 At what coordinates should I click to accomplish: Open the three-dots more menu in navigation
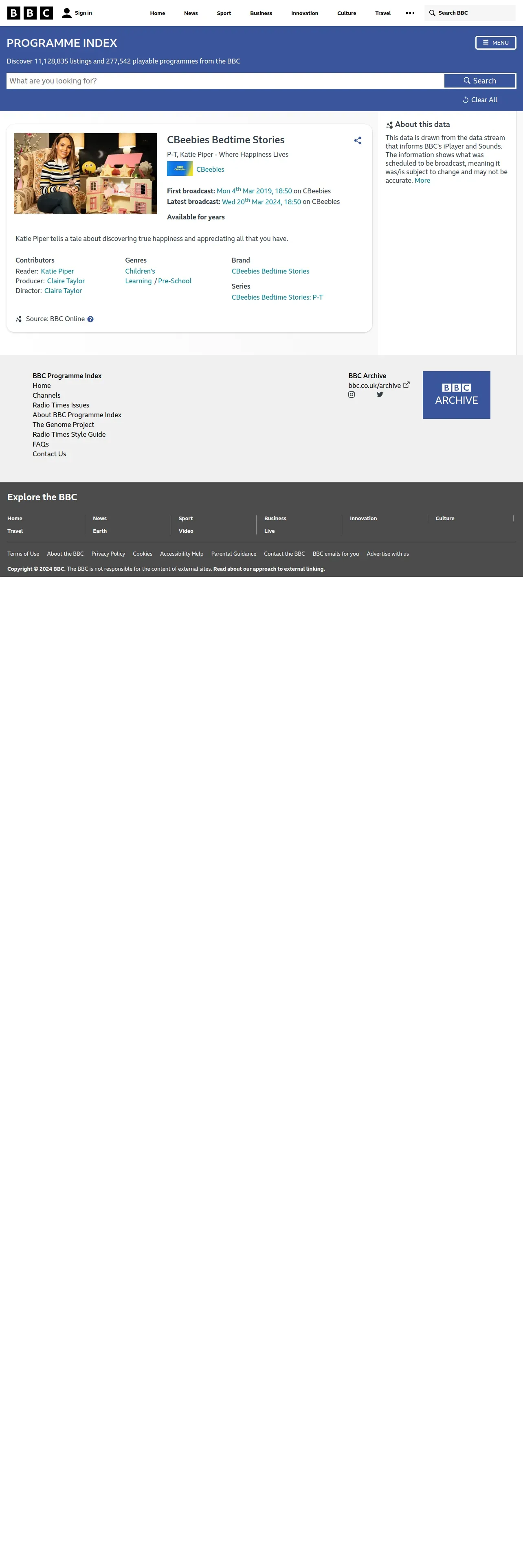410,13
